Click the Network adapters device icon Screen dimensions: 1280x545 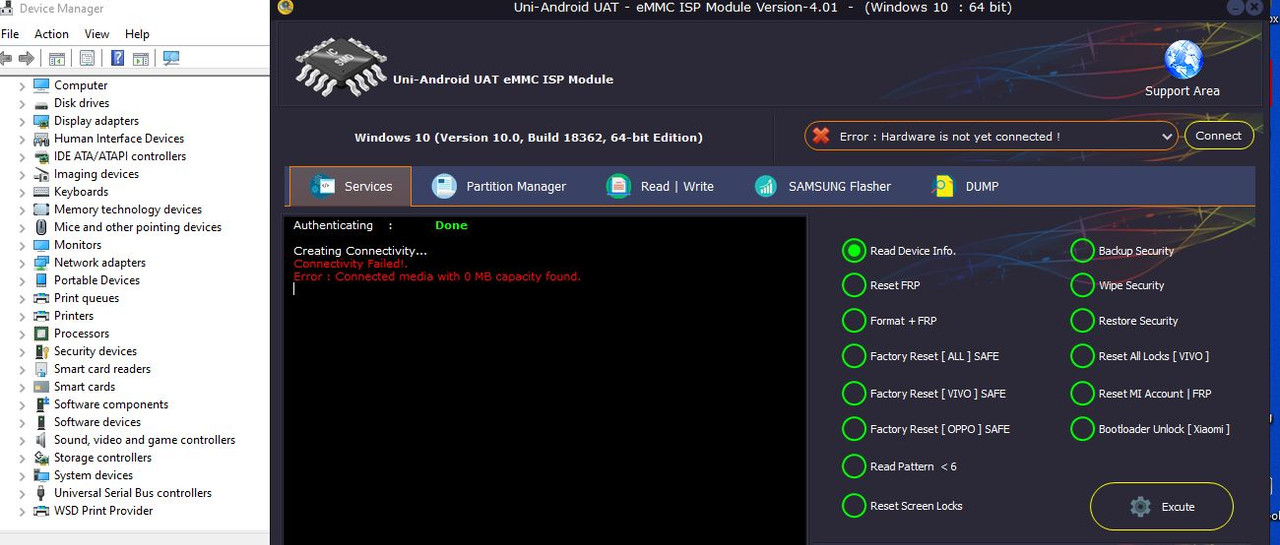(x=41, y=263)
